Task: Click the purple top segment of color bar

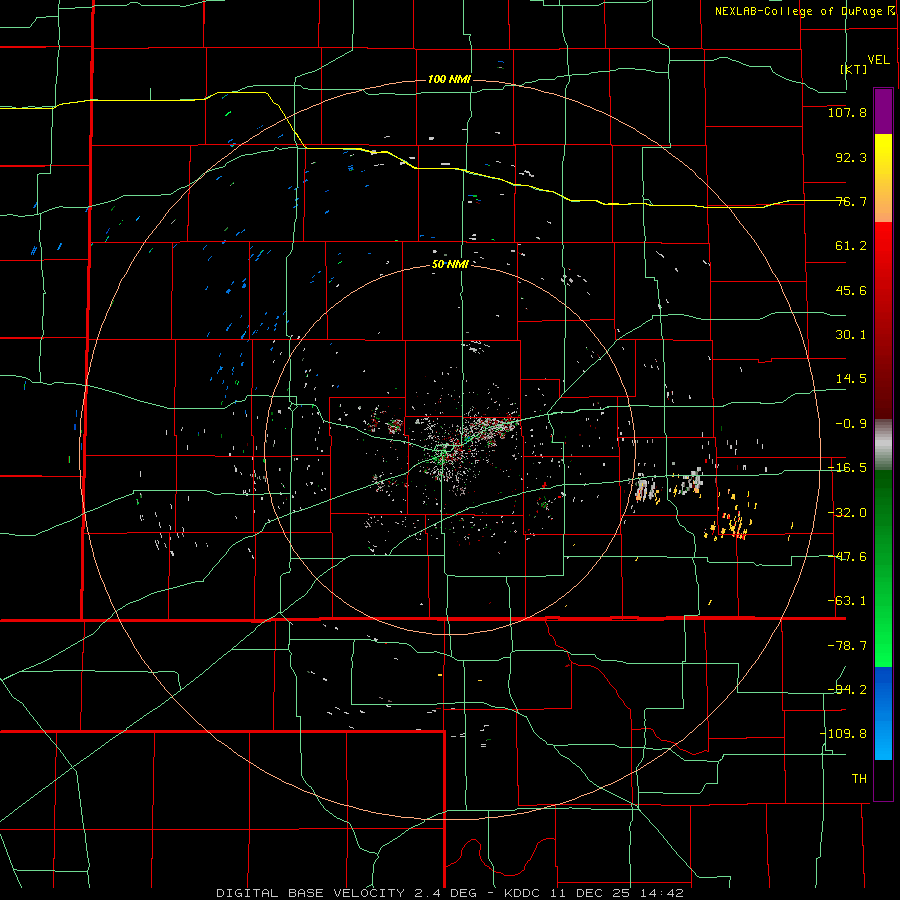Action: click(x=883, y=111)
